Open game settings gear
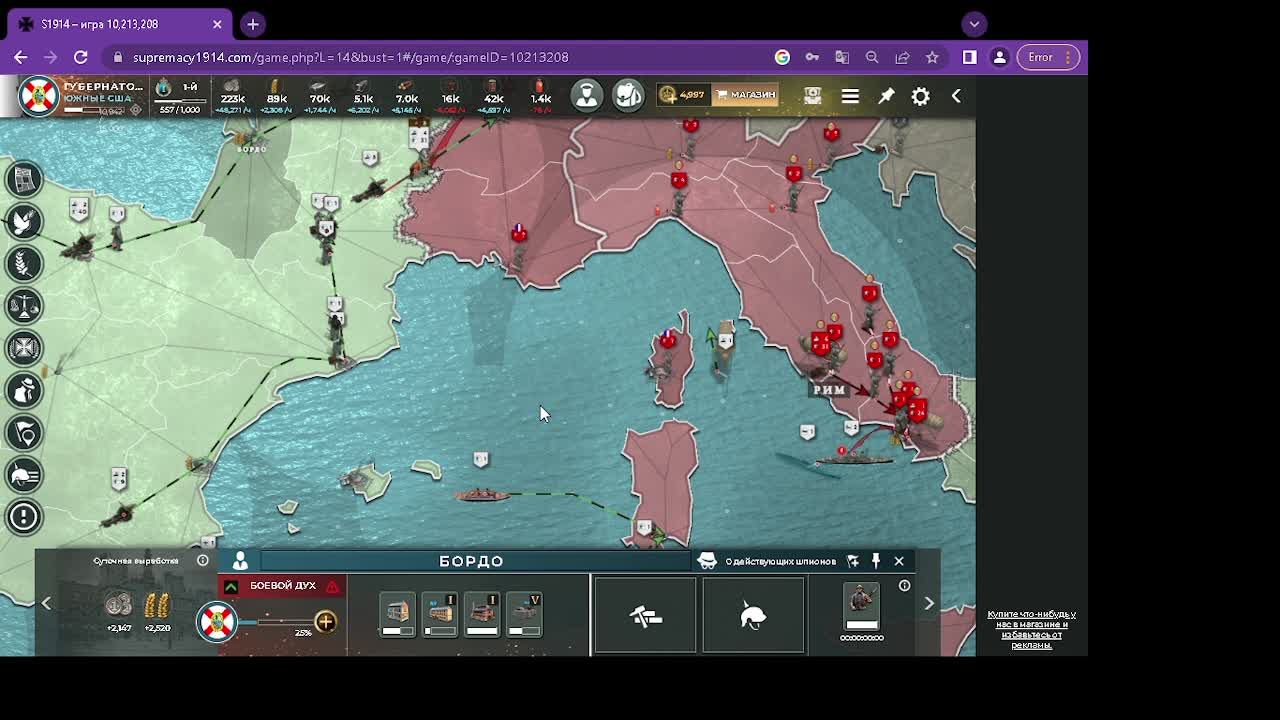 coord(920,96)
